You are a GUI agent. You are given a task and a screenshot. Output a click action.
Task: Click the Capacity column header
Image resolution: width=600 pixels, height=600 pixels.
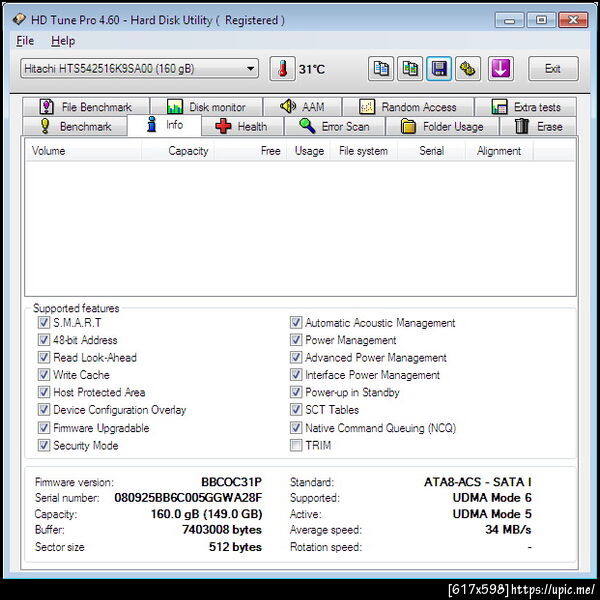[178, 151]
